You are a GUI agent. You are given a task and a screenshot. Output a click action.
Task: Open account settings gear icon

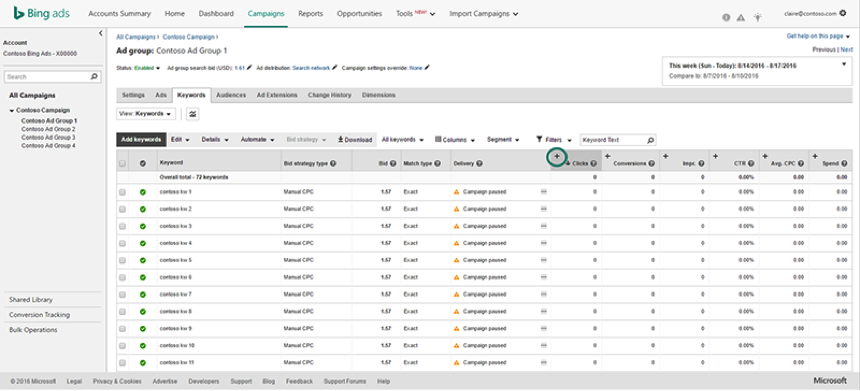point(842,13)
